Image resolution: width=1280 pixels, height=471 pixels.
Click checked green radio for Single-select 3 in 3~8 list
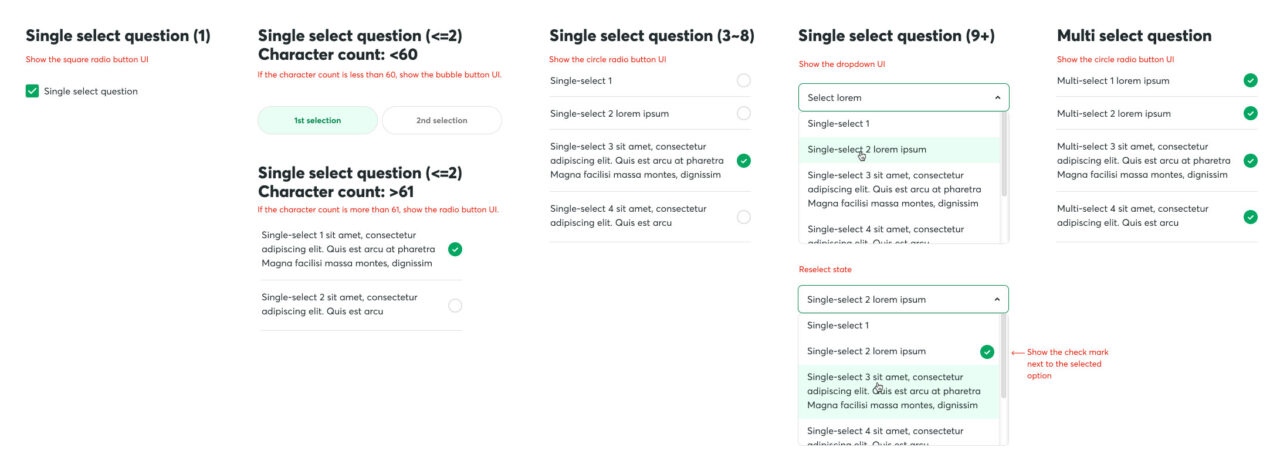pyautogui.click(x=743, y=160)
